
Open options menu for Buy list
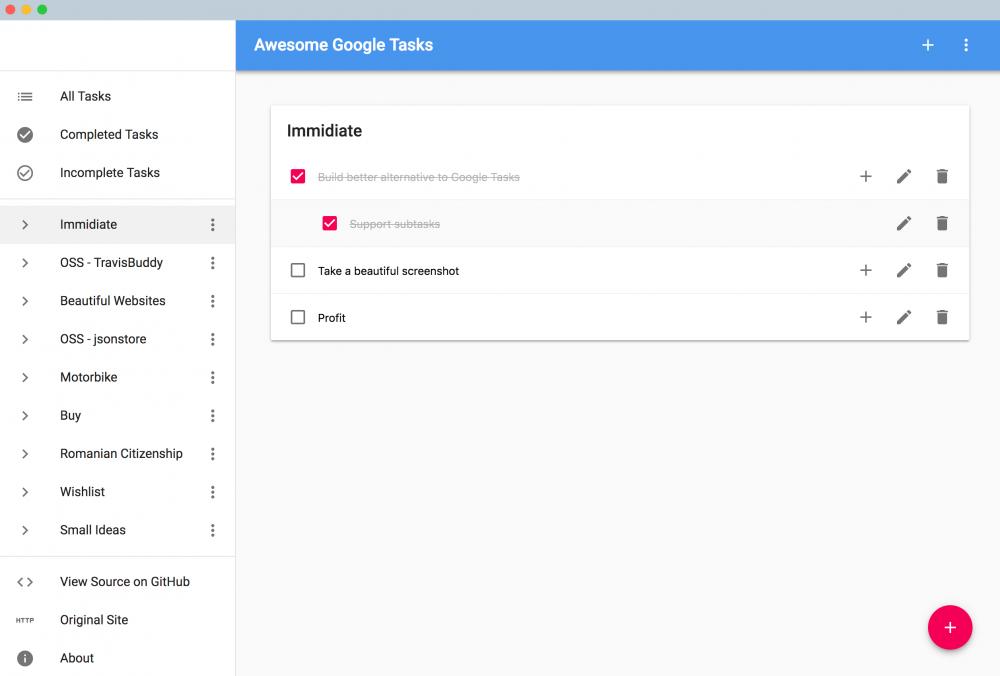point(212,416)
